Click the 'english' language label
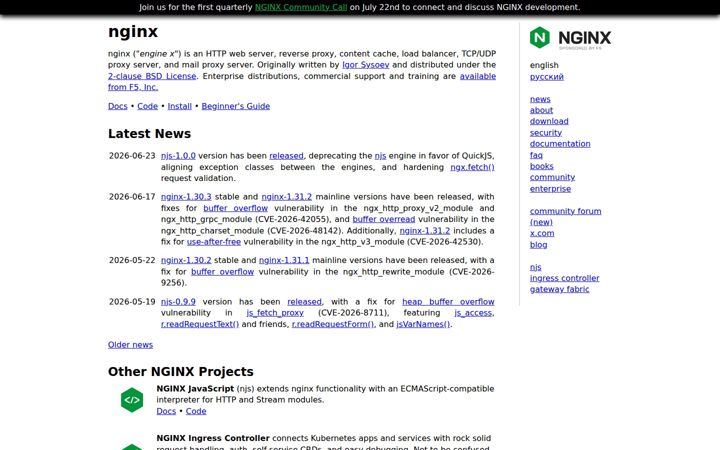 point(544,65)
